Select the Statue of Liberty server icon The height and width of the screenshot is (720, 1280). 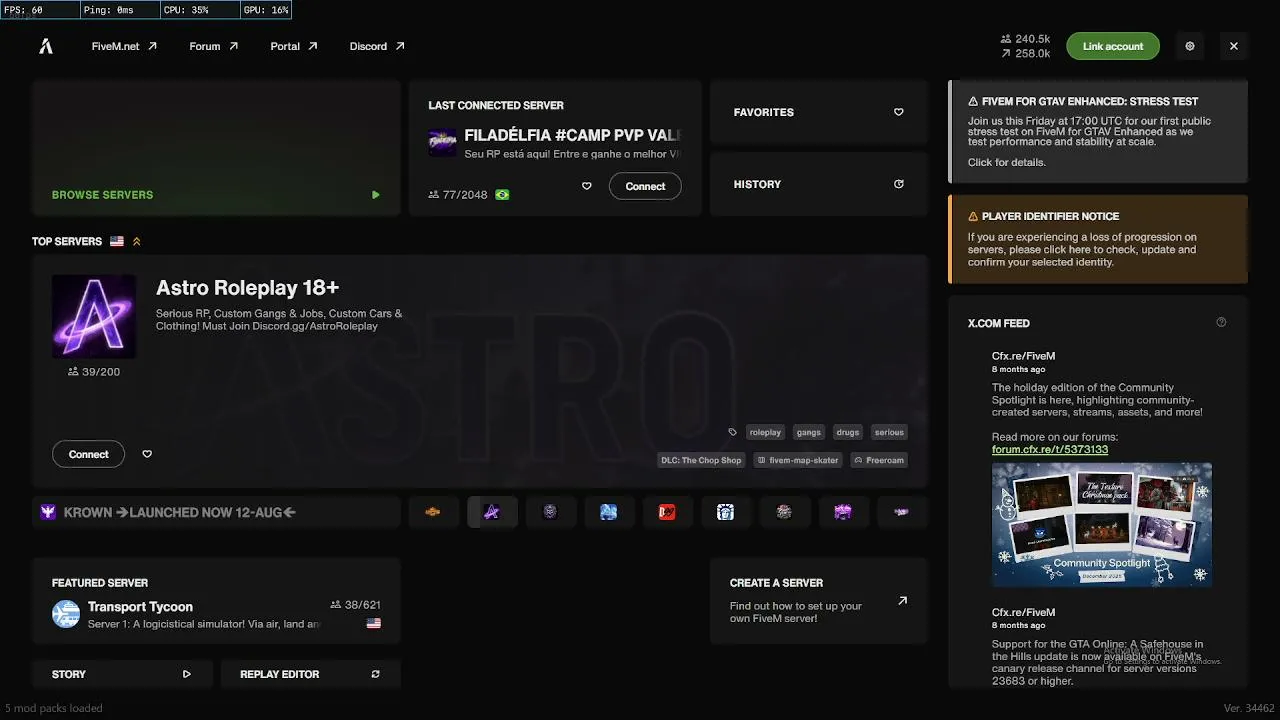coord(726,512)
